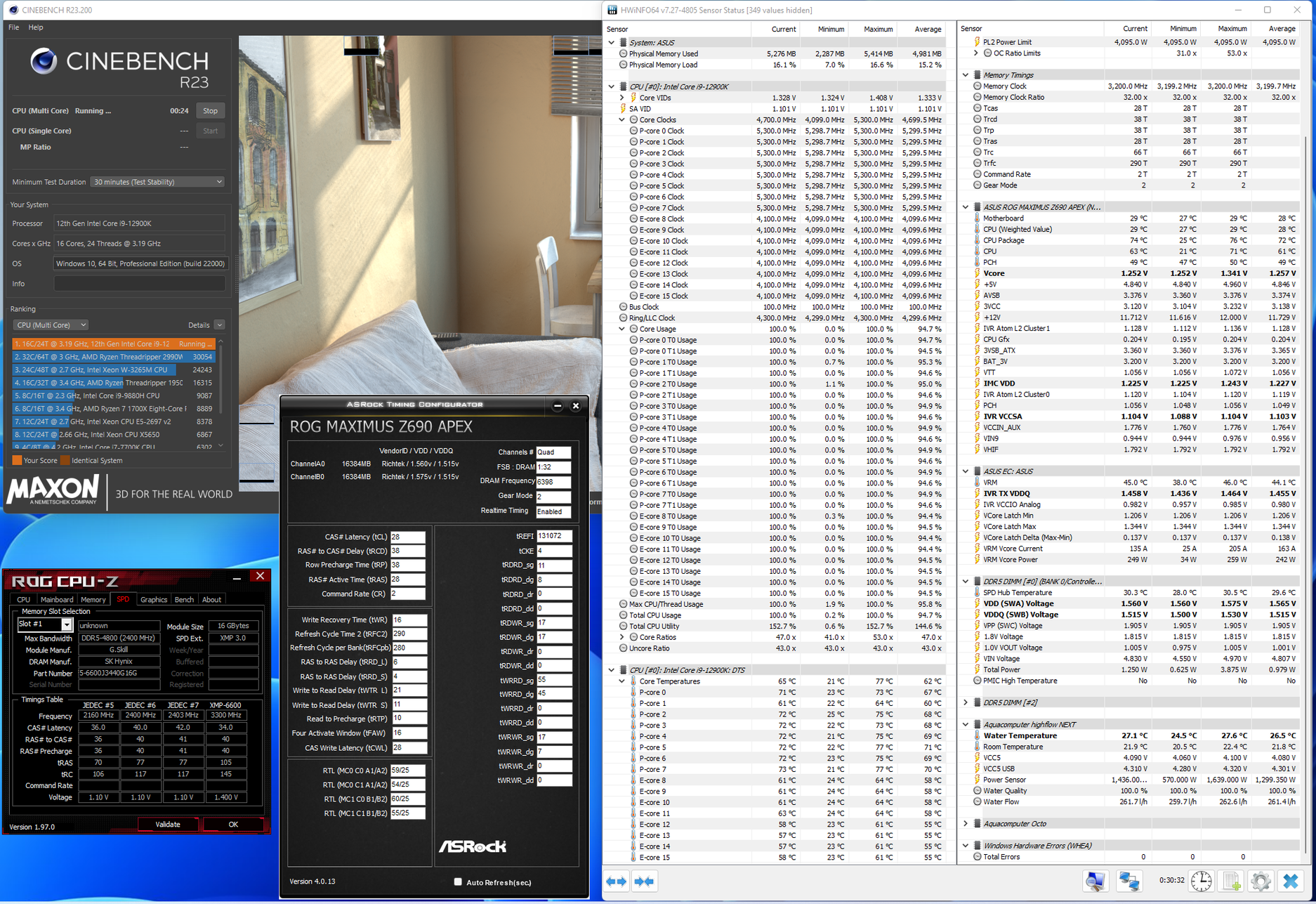This screenshot has width=1316, height=904.
Task: Click the Cinebench Info input field
Action: (x=139, y=284)
